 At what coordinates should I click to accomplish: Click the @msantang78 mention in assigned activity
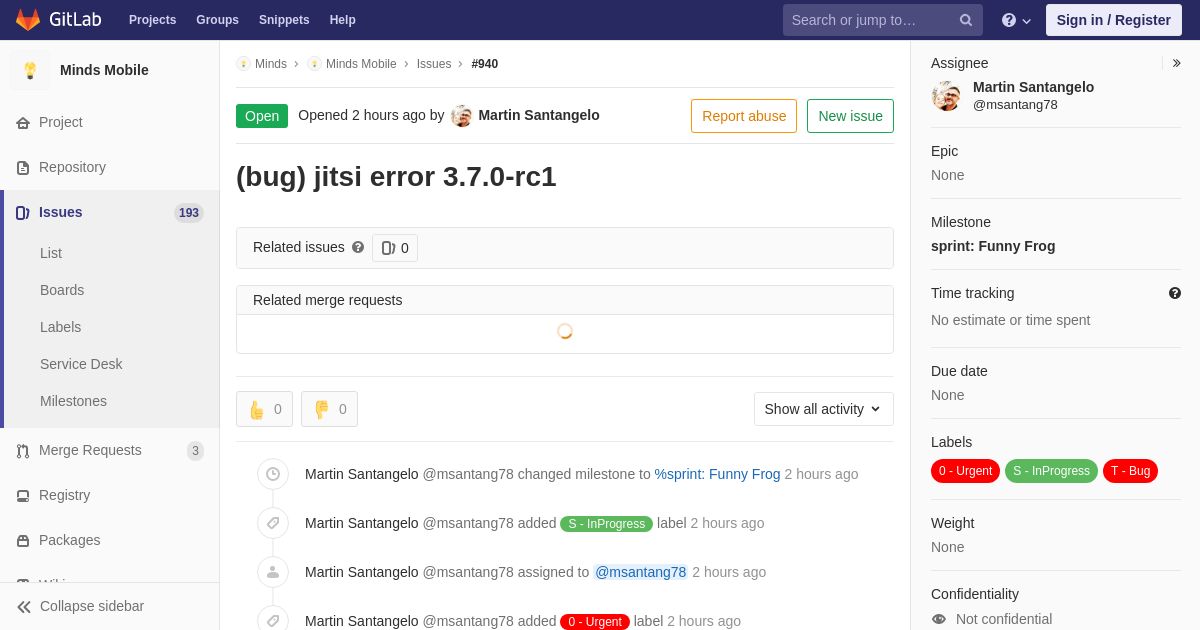pos(640,572)
